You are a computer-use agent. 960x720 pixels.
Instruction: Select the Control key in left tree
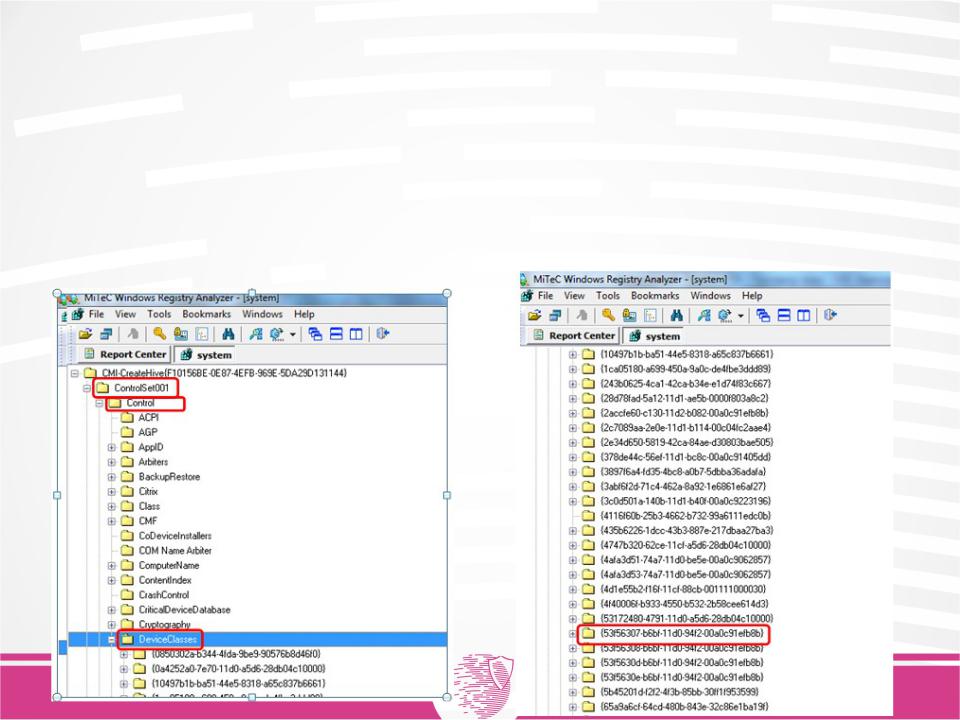(x=140, y=403)
